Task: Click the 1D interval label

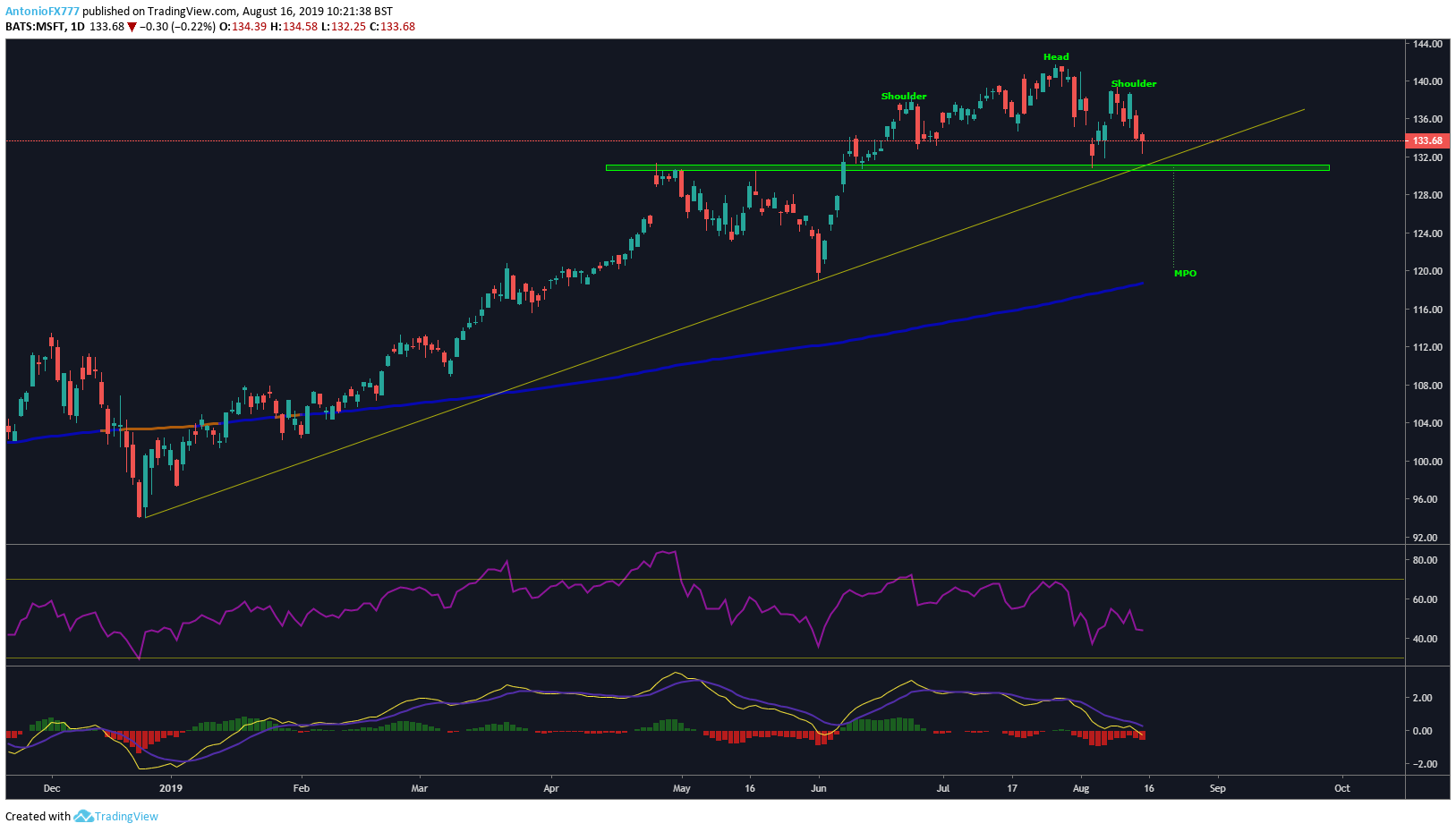Action: (x=78, y=27)
